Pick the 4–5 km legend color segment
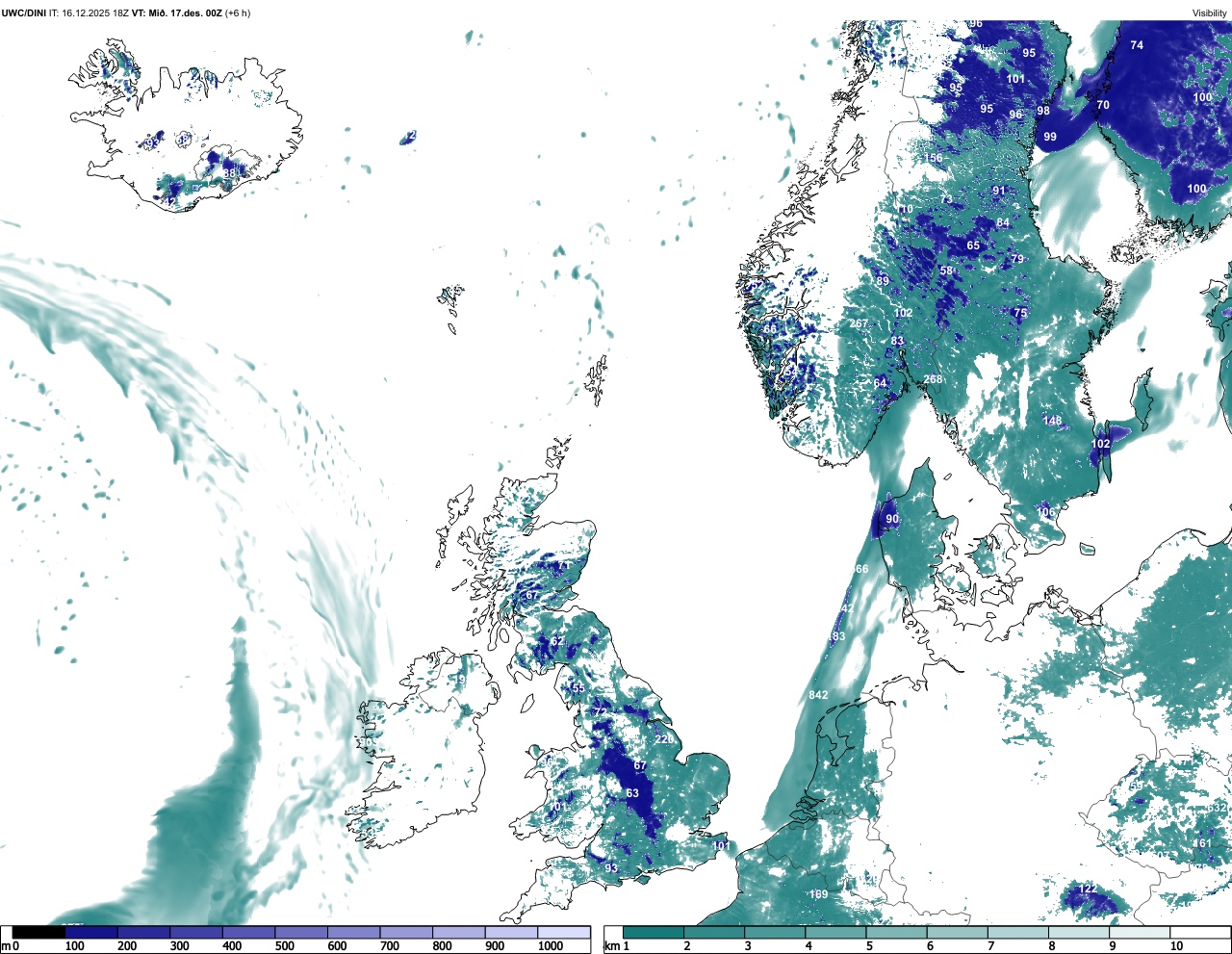This screenshot has height=954, width=1232. pyautogui.click(x=835, y=932)
